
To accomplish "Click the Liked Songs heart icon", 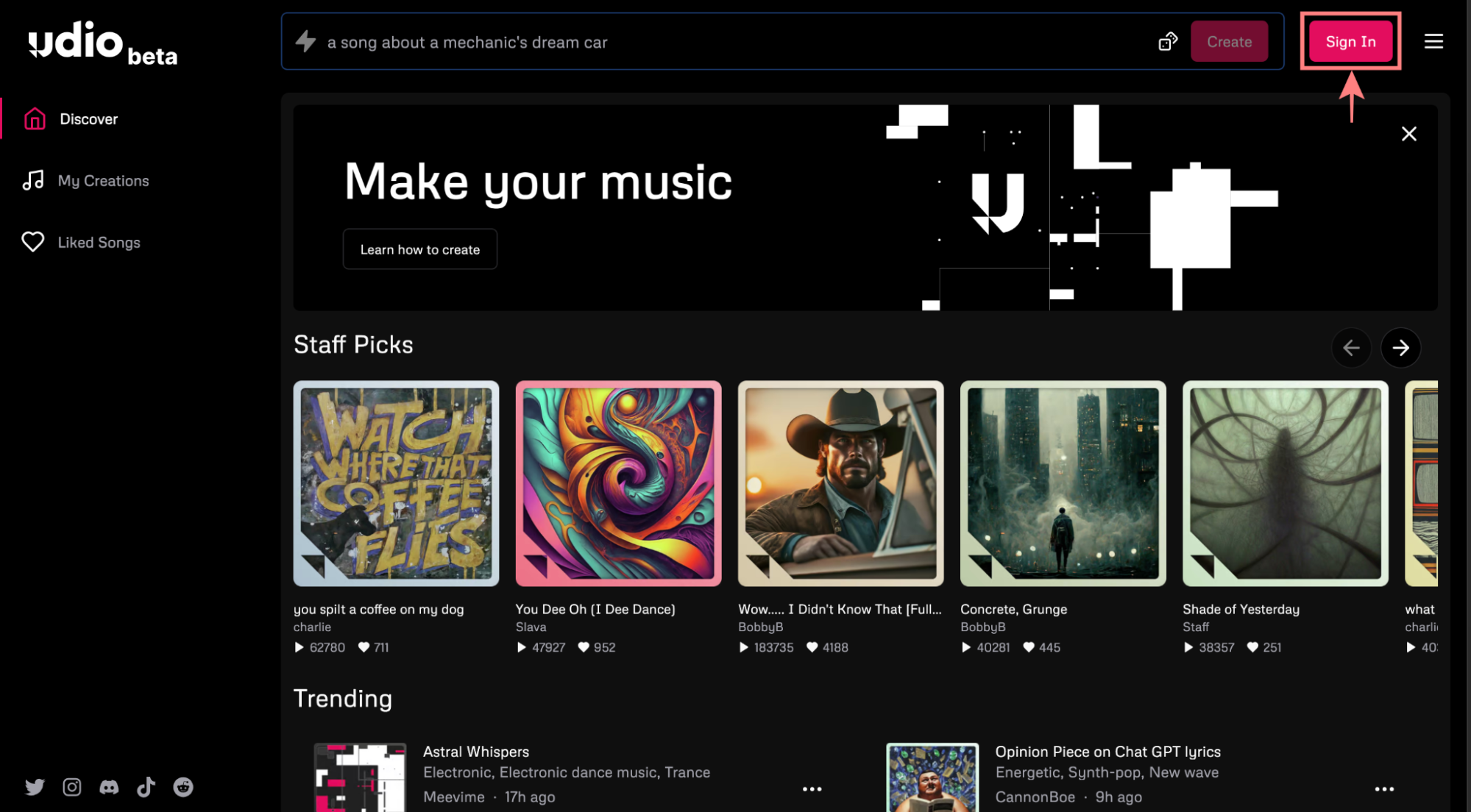I will [32, 241].
